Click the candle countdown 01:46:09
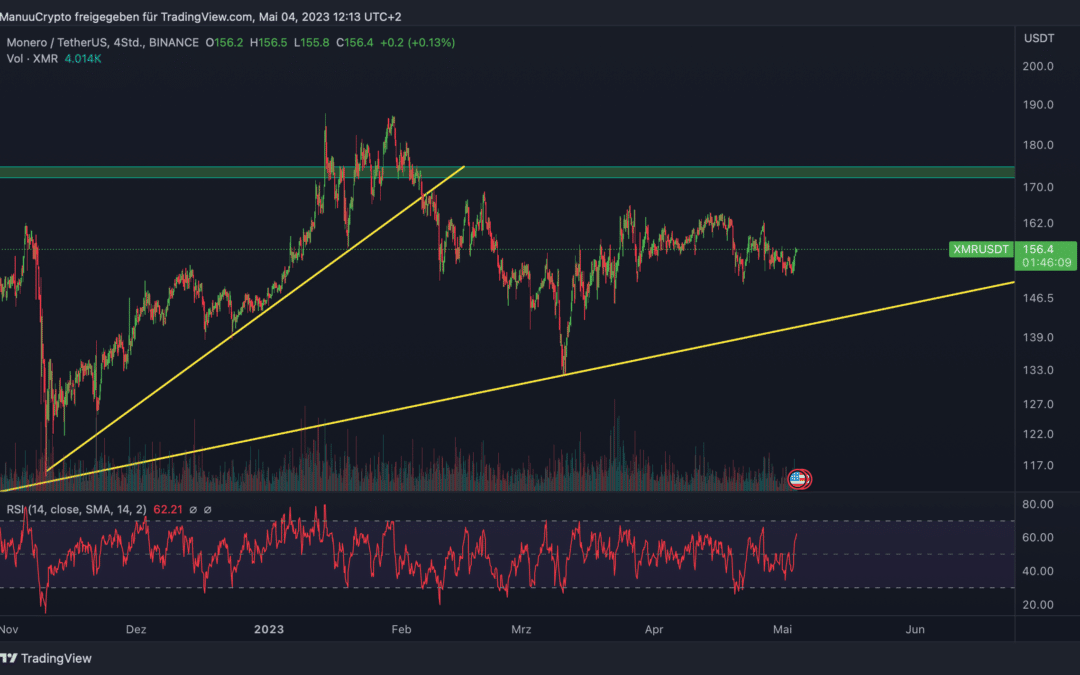This screenshot has width=1080, height=675. click(x=1046, y=262)
